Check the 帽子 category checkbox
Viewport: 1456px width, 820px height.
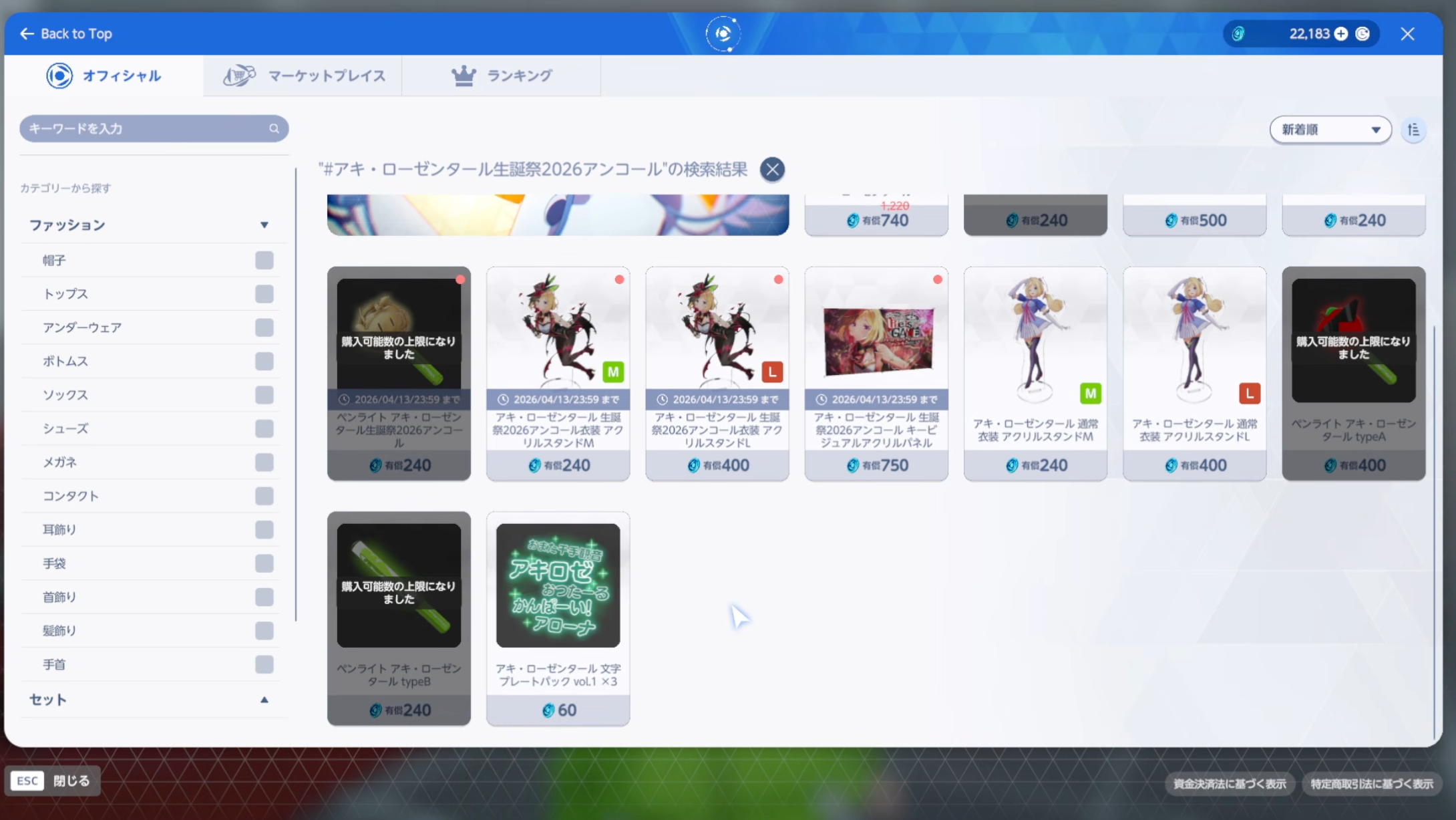(264, 260)
